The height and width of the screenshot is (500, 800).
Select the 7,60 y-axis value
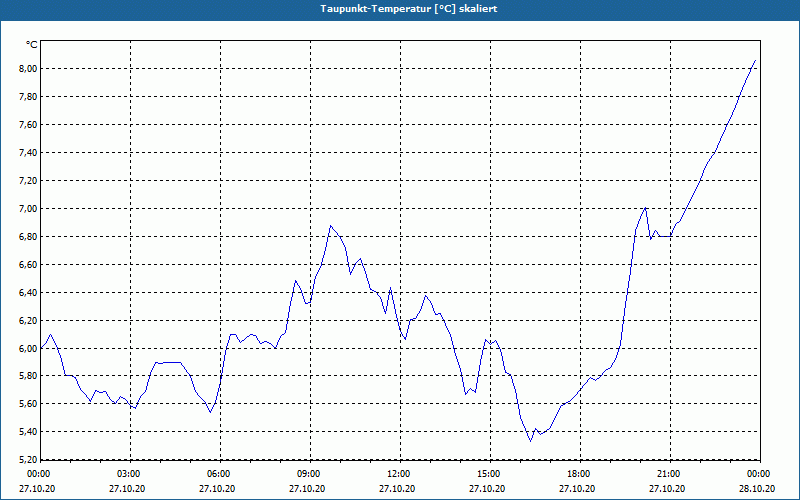tap(29, 125)
